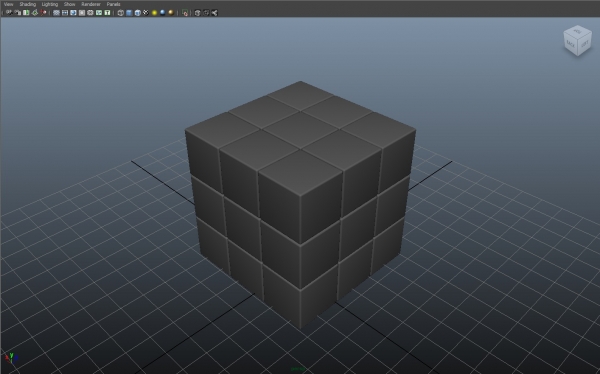Click the Use All Lights icon
The image size is (600, 374).
tap(154, 13)
